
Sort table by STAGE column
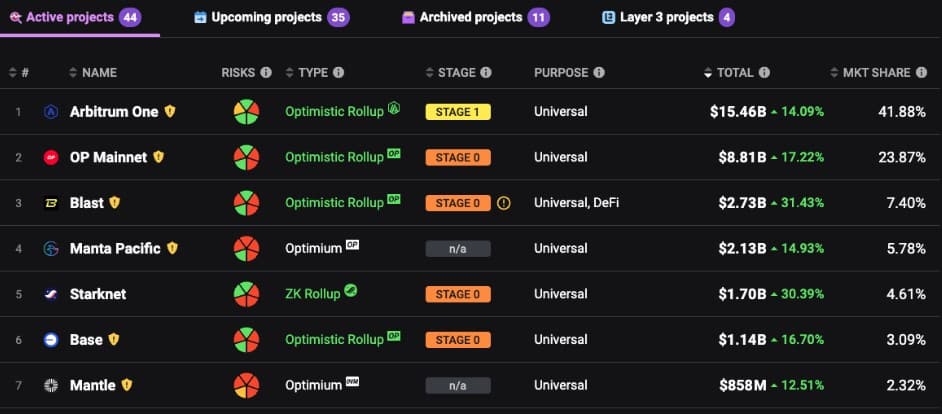point(456,73)
